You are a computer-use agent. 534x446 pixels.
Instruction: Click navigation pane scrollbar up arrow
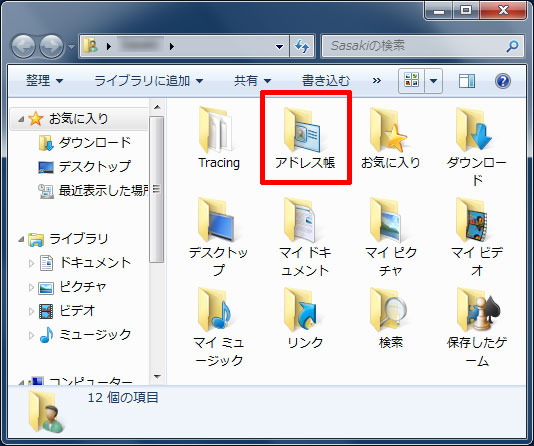pos(157,107)
